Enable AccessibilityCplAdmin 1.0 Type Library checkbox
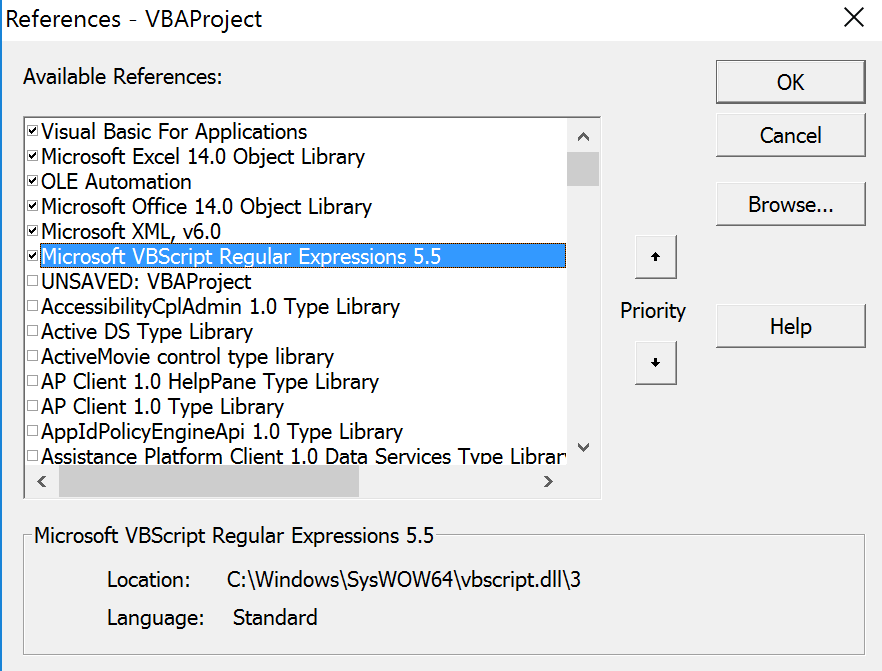 pos(33,306)
